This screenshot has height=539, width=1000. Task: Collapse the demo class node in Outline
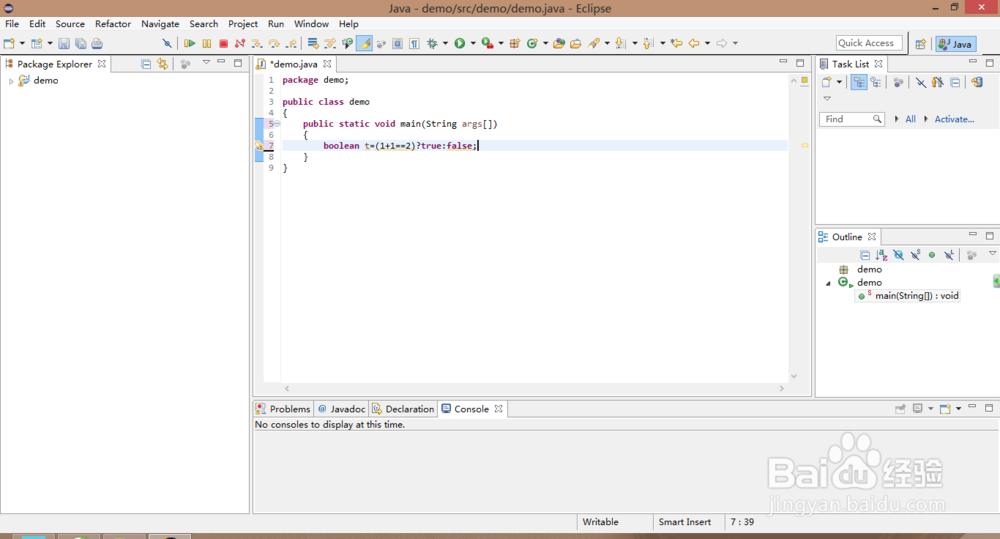pyautogui.click(x=828, y=283)
